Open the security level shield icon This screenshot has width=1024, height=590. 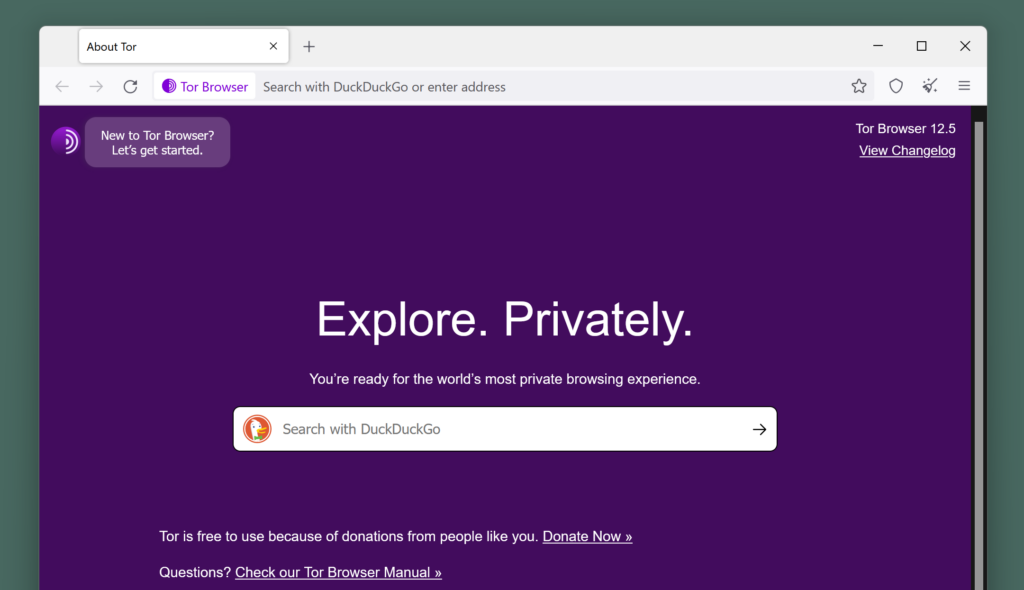tap(895, 86)
